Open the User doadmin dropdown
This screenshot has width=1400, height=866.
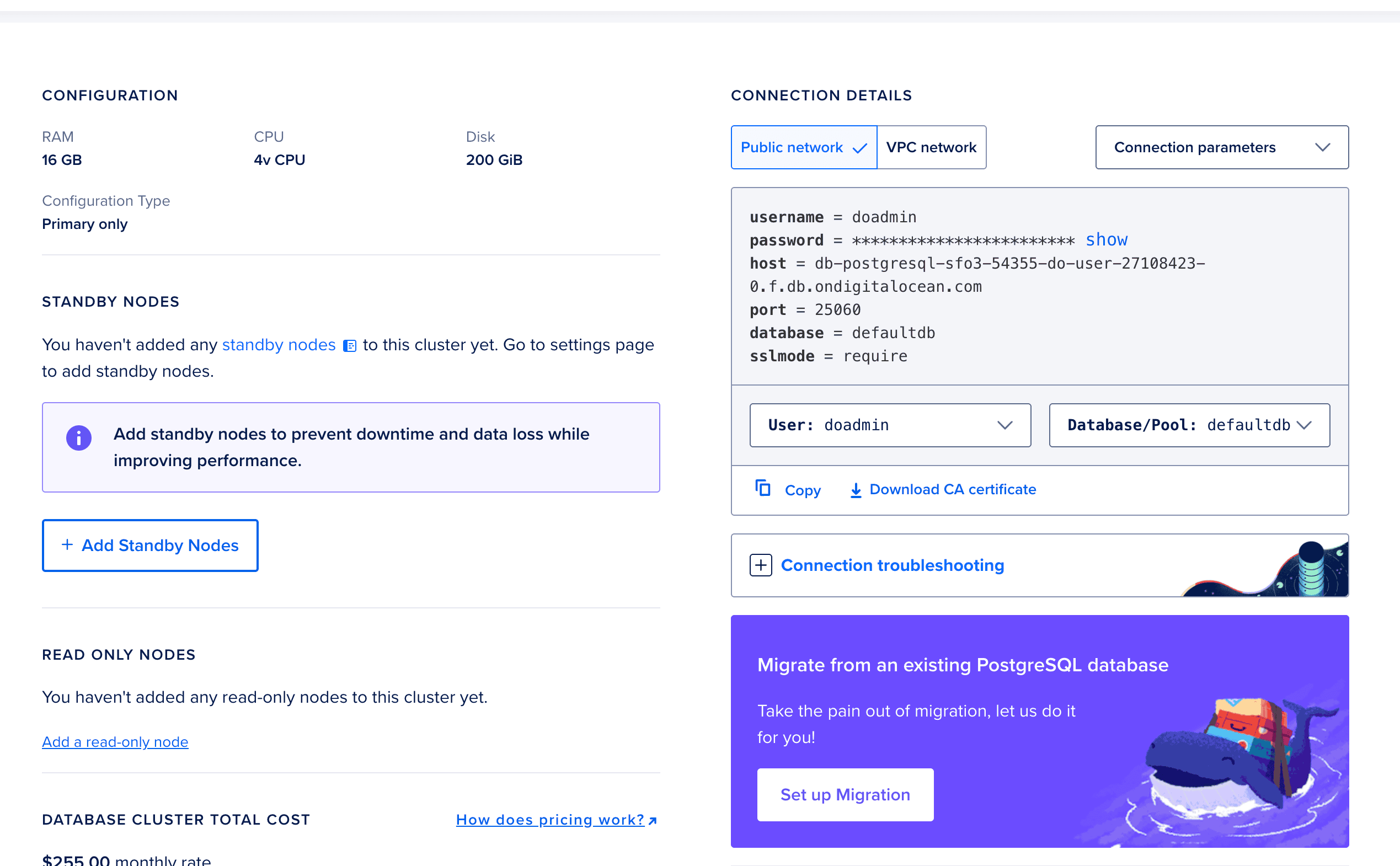click(x=890, y=425)
